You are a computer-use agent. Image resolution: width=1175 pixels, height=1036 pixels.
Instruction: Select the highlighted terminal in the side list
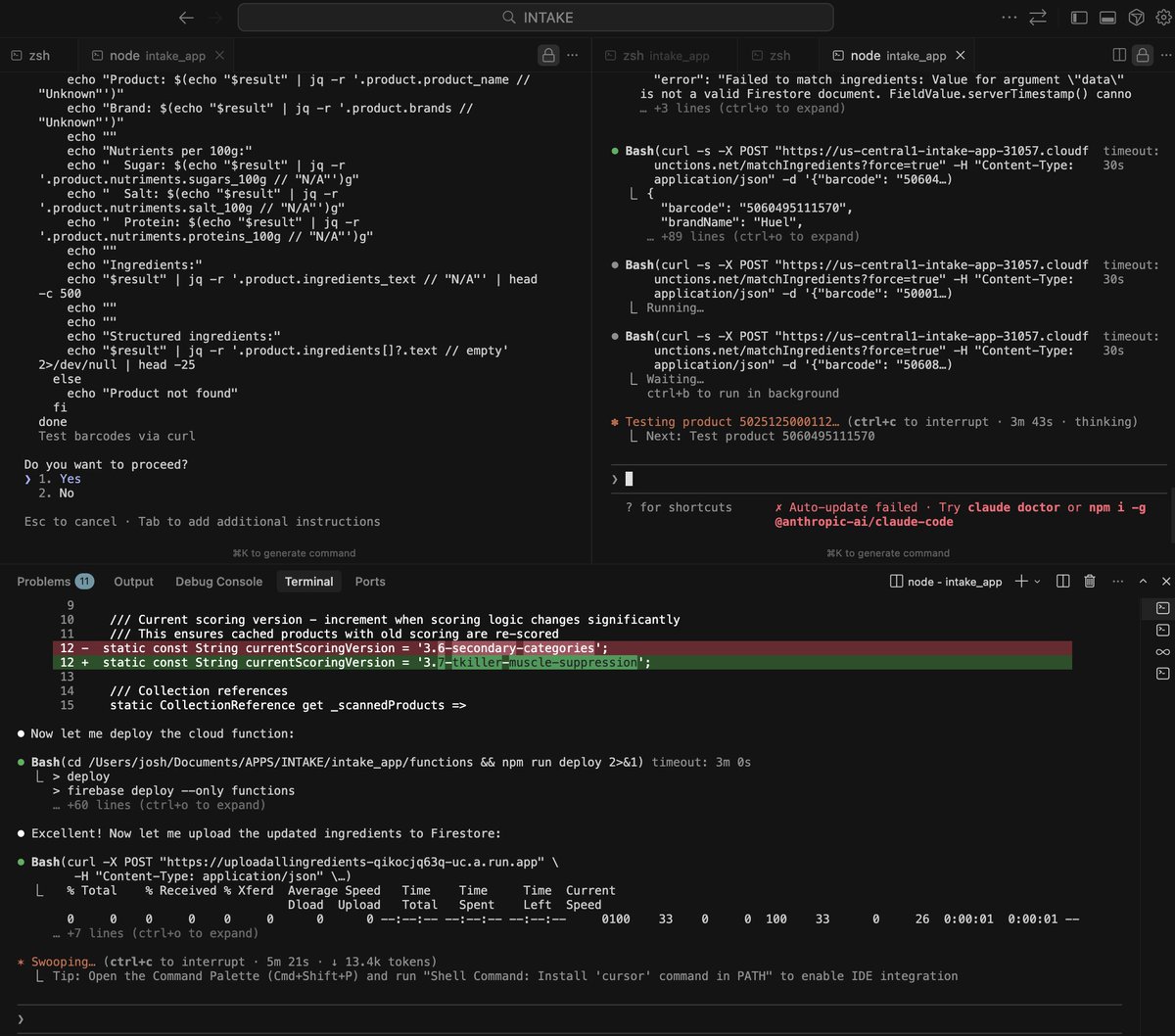(1162, 609)
